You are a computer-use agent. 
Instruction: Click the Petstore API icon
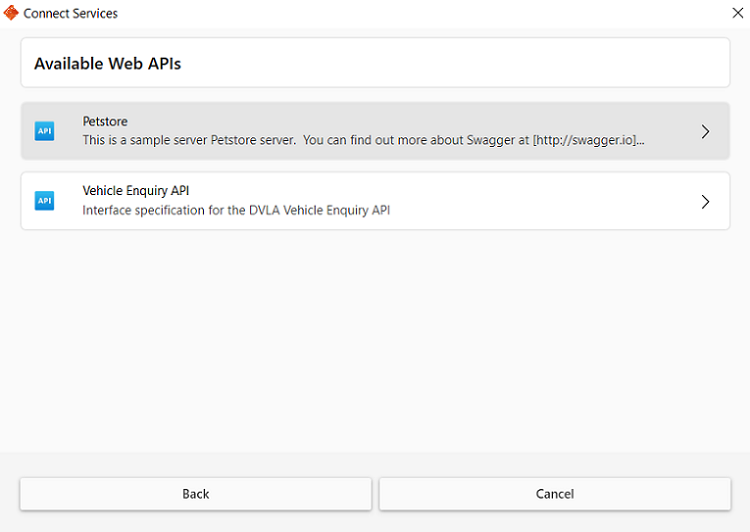44,131
